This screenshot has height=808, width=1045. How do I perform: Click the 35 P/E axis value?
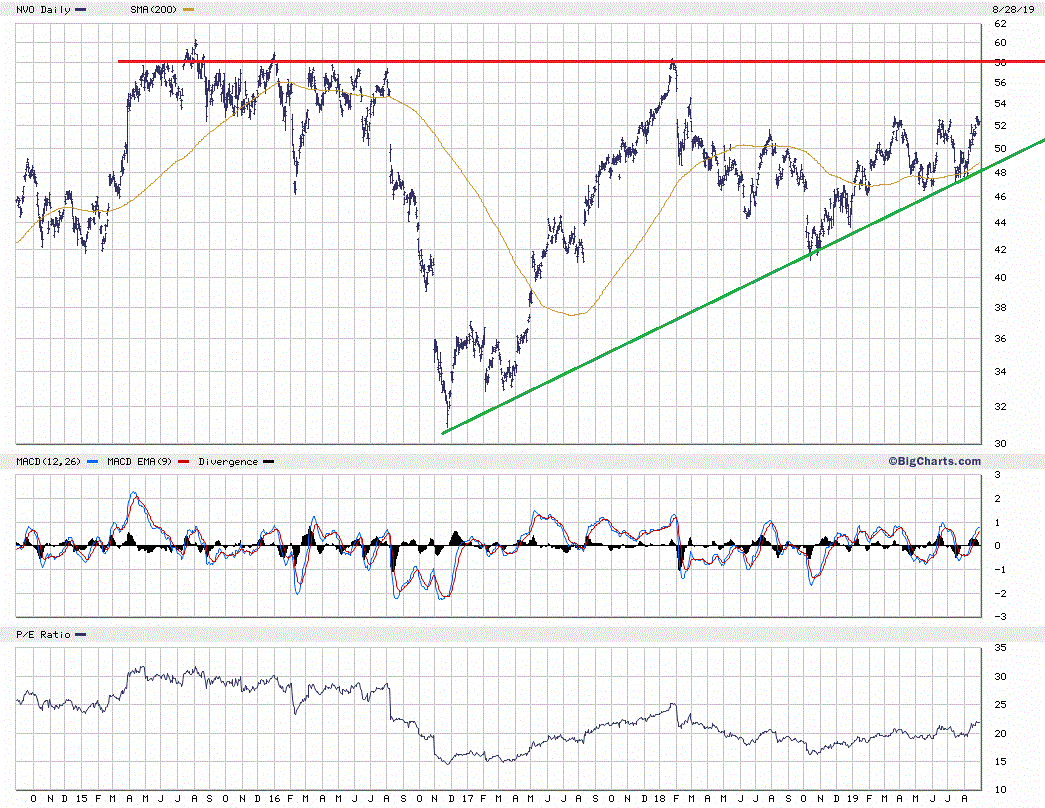tap(1000, 647)
